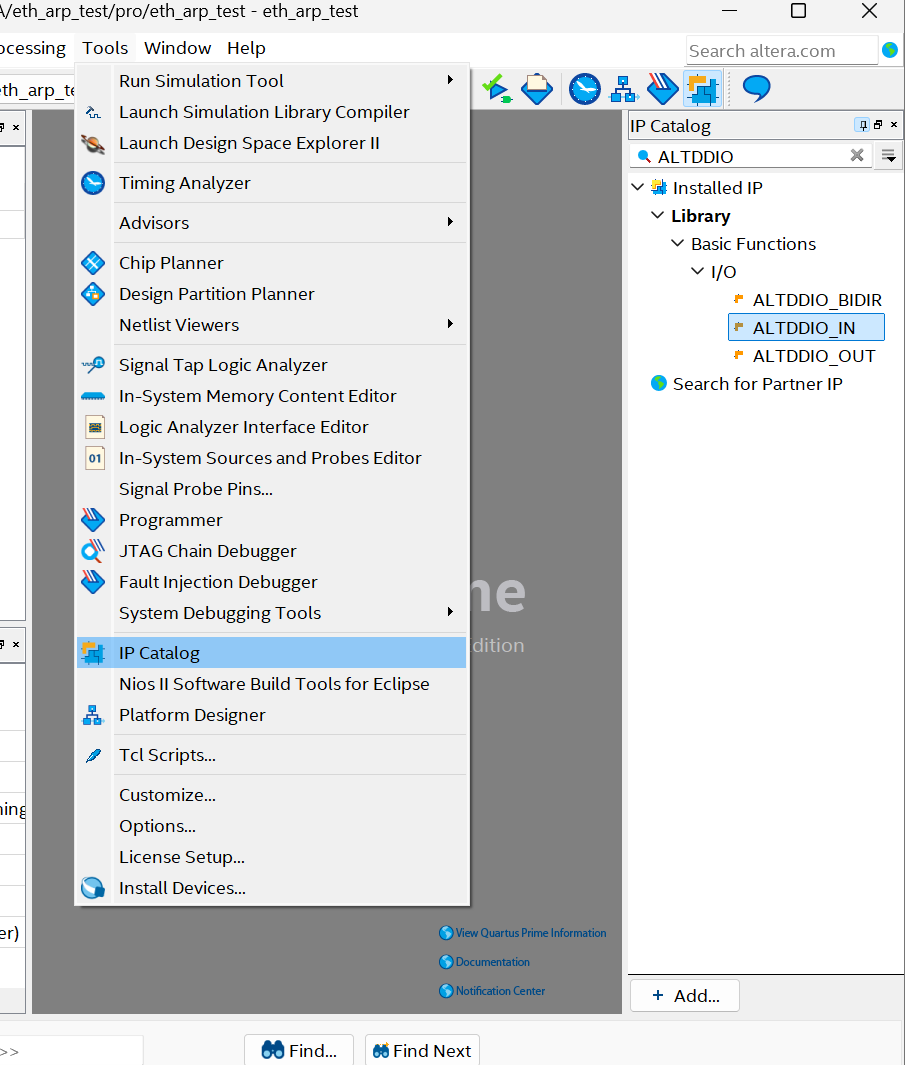Click the globe icon beside search box
The height and width of the screenshot is (1065, 905).
pyautogui.click(x=890, y=50)
